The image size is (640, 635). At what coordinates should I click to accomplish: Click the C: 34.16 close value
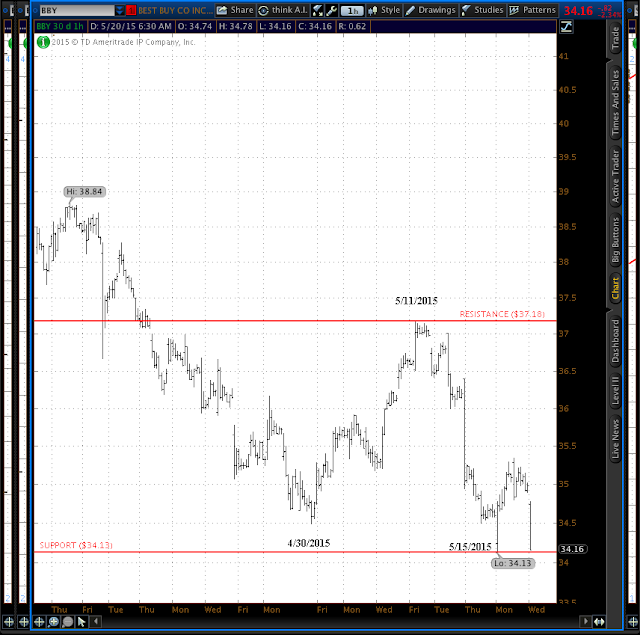315,27
